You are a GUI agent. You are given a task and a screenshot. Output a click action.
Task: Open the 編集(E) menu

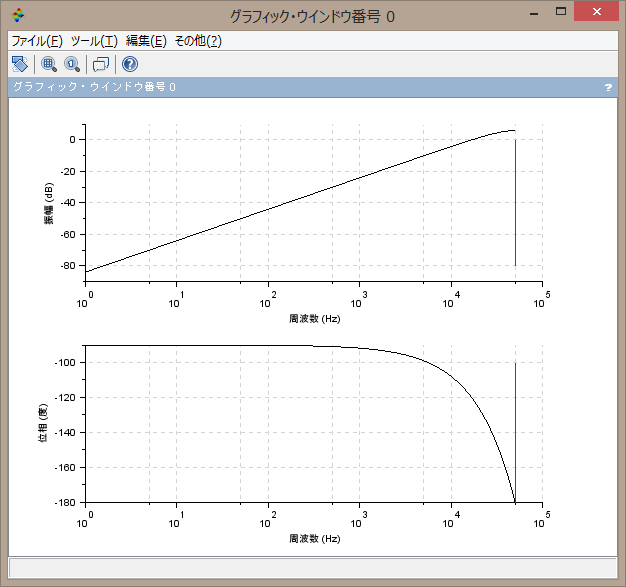146,41
